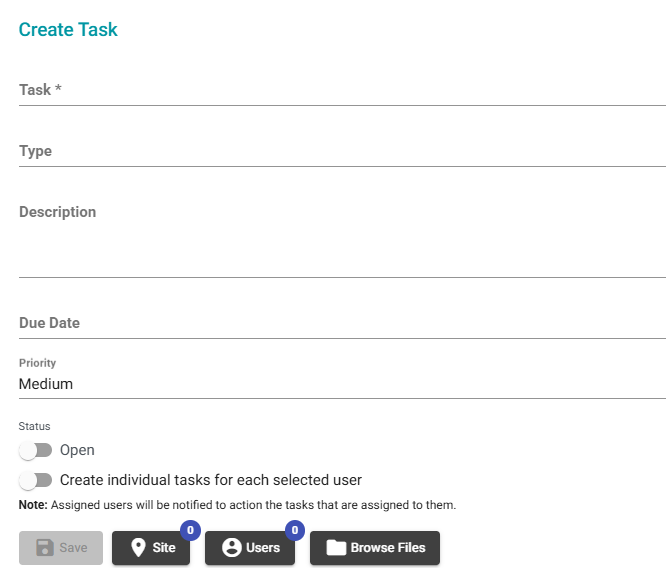Image resolution: width=666 pixels, height=581 pixels.
Task: Click the Users count badge
Action: (295, 530)
